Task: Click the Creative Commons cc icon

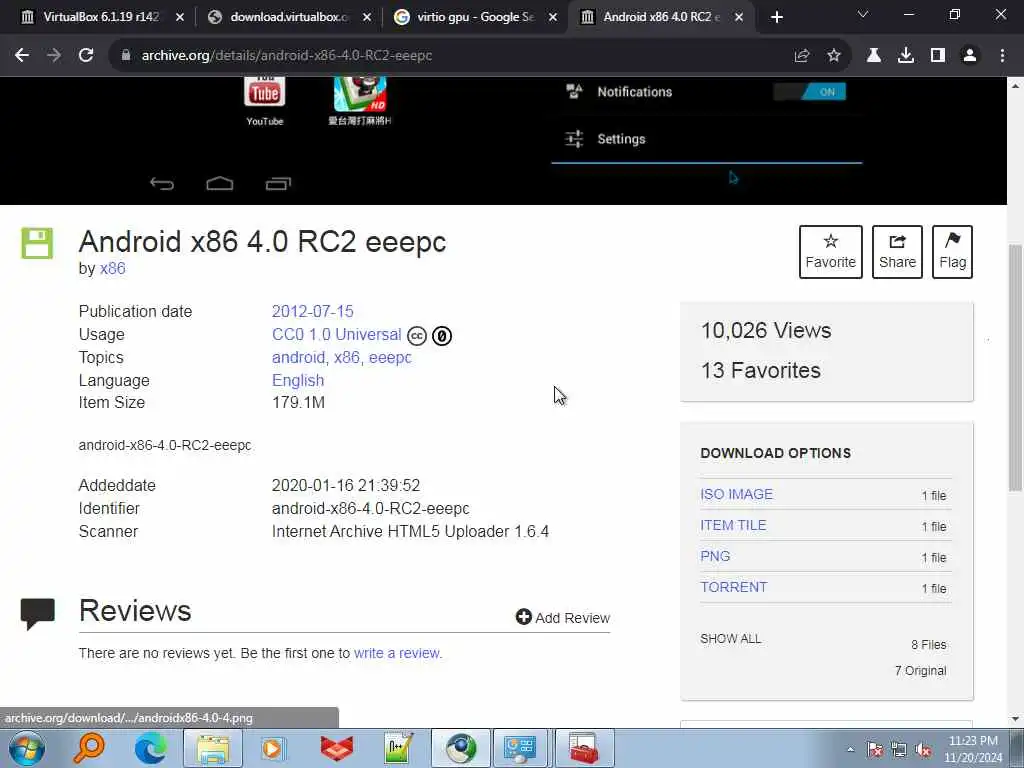Action: (417, 336)
